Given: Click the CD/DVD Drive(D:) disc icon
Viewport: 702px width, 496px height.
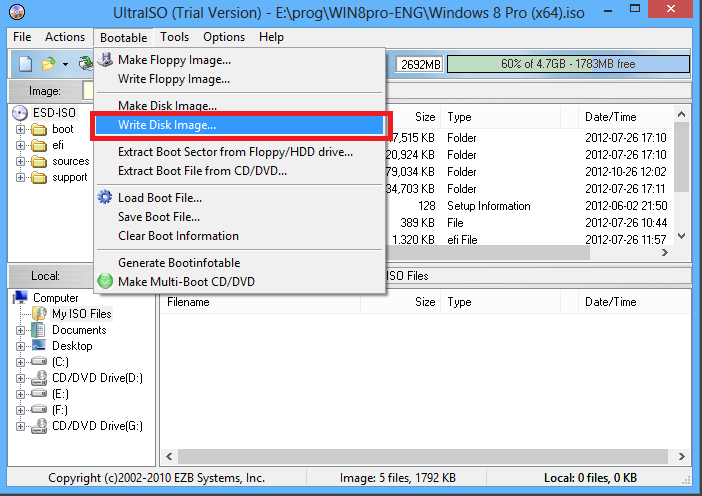Looking at the screenshot, I should coord(39,378).
